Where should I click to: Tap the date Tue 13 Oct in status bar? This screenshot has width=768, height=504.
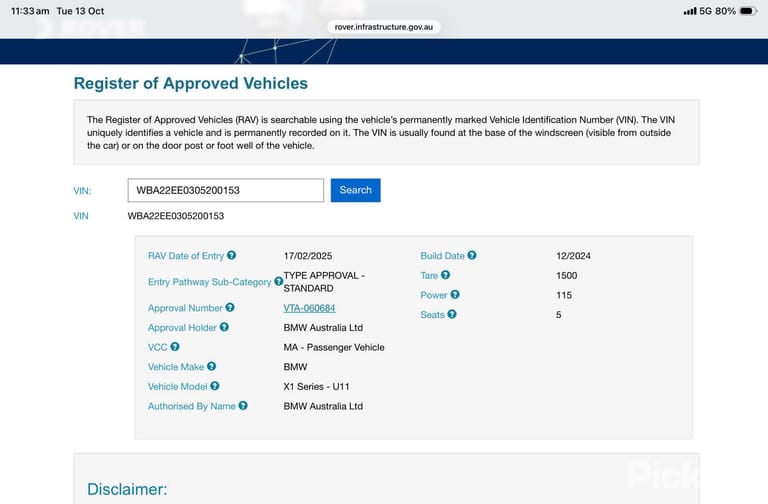coord(80,11)
